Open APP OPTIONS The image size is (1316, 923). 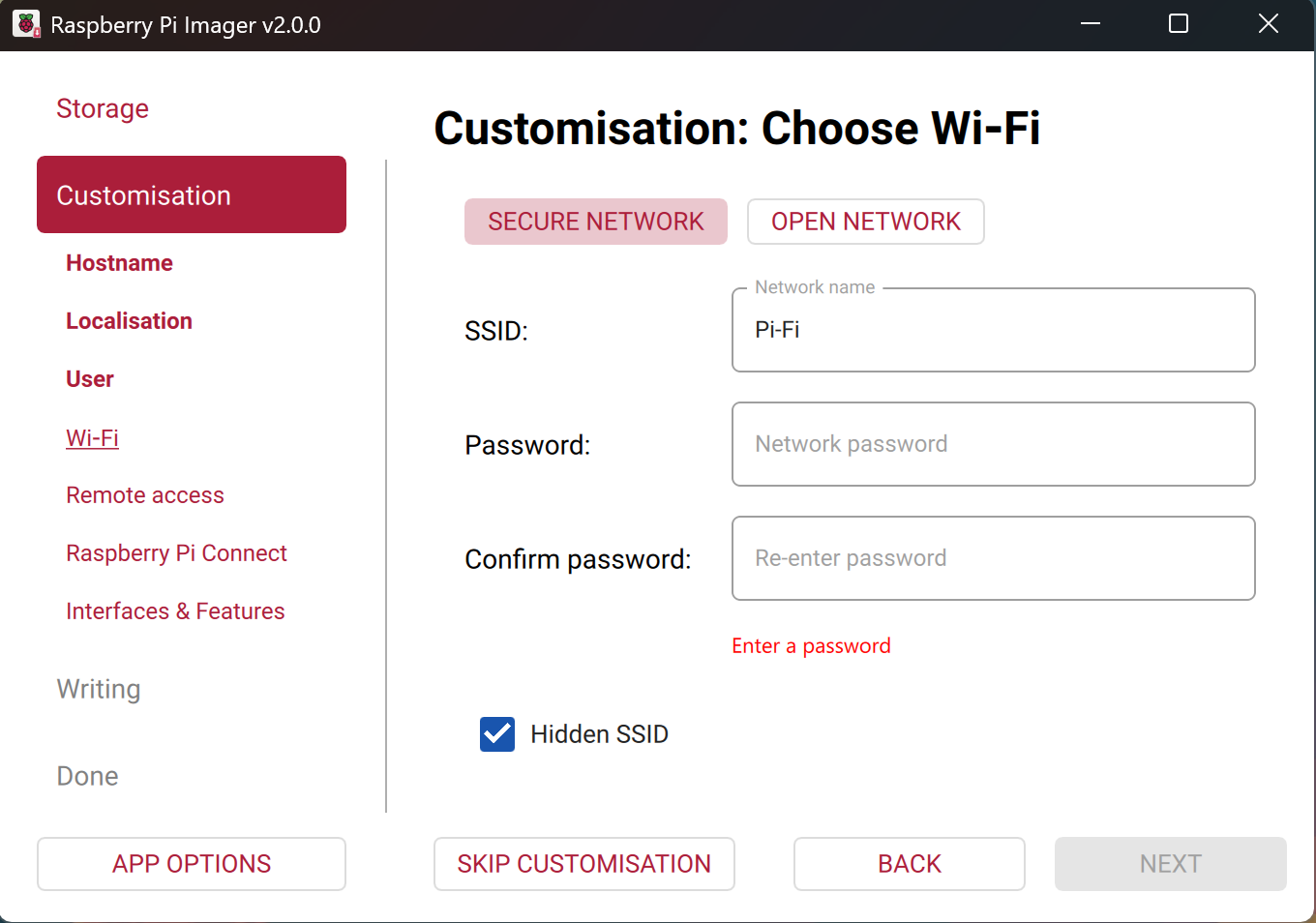click(x=191, y=863)
